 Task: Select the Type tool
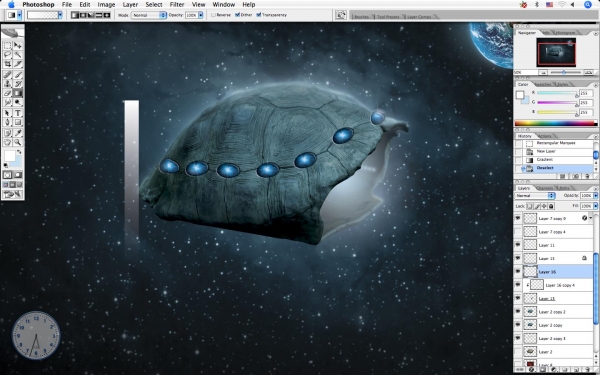pos(18,113)
